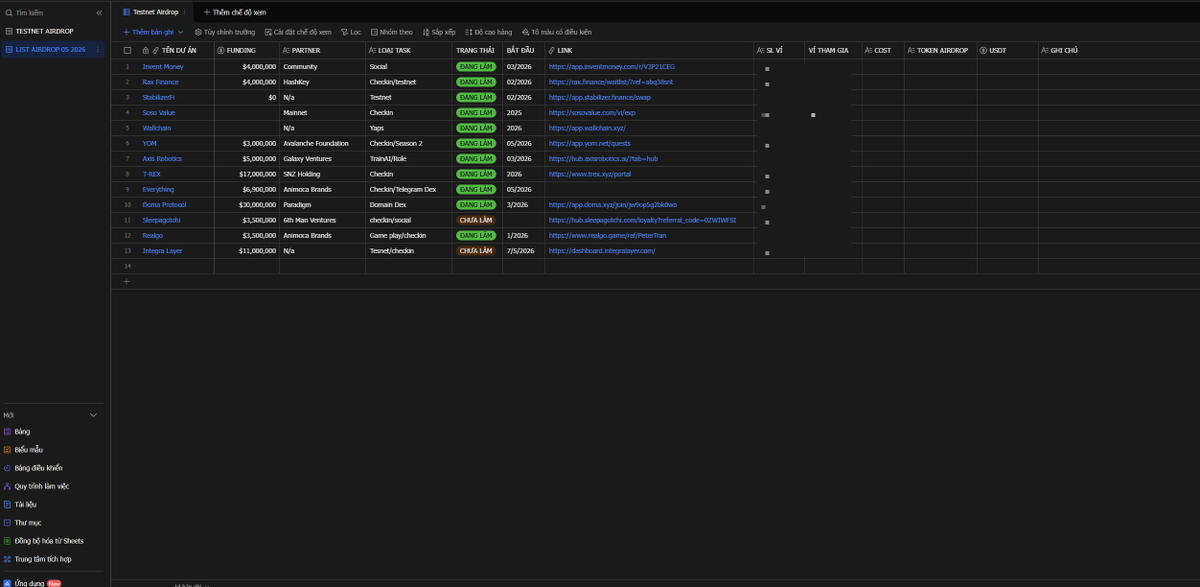Open Cài đặt chế độ xem settings
This screenshot has height=587, width=1200.
point(298,32)
